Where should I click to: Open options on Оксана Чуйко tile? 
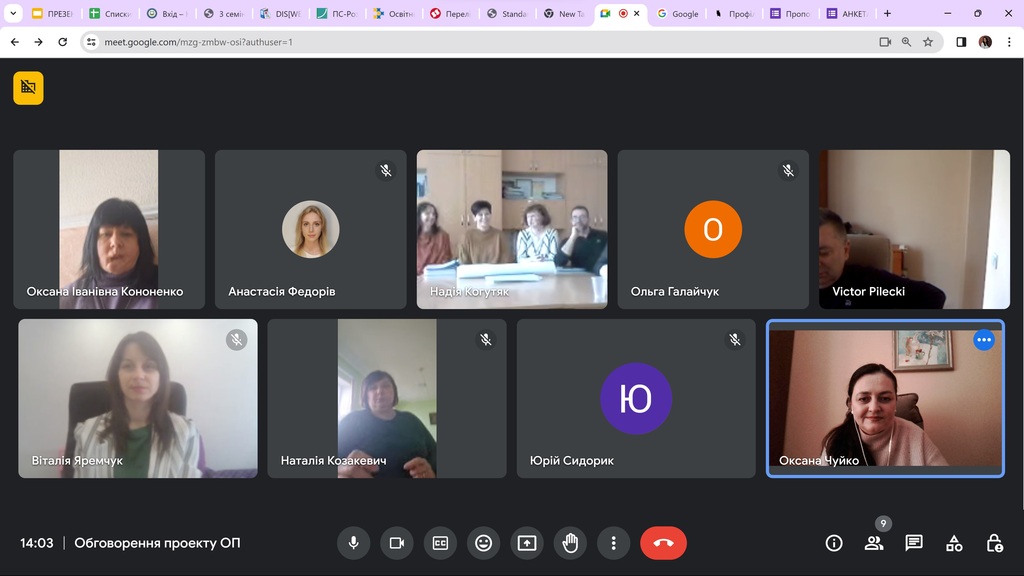coord(984,340)
